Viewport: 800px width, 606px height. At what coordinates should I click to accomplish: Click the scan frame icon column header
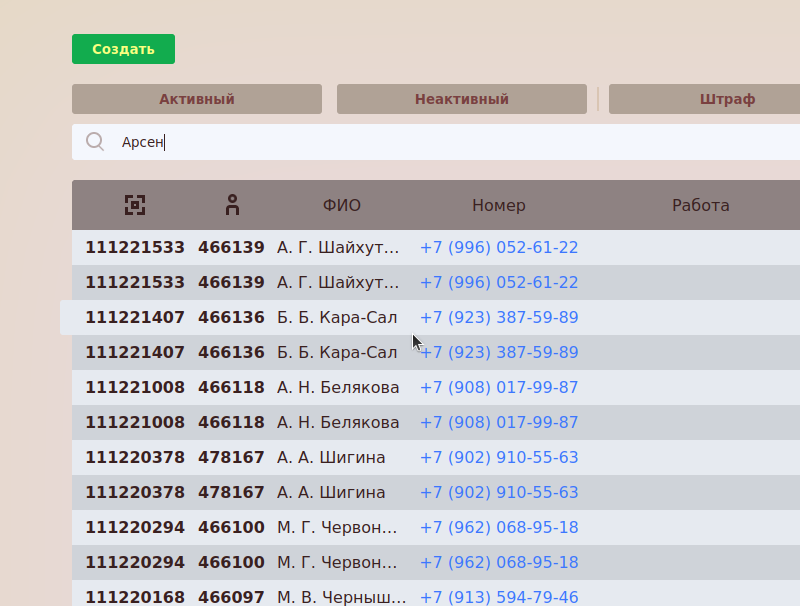[135, 205]
